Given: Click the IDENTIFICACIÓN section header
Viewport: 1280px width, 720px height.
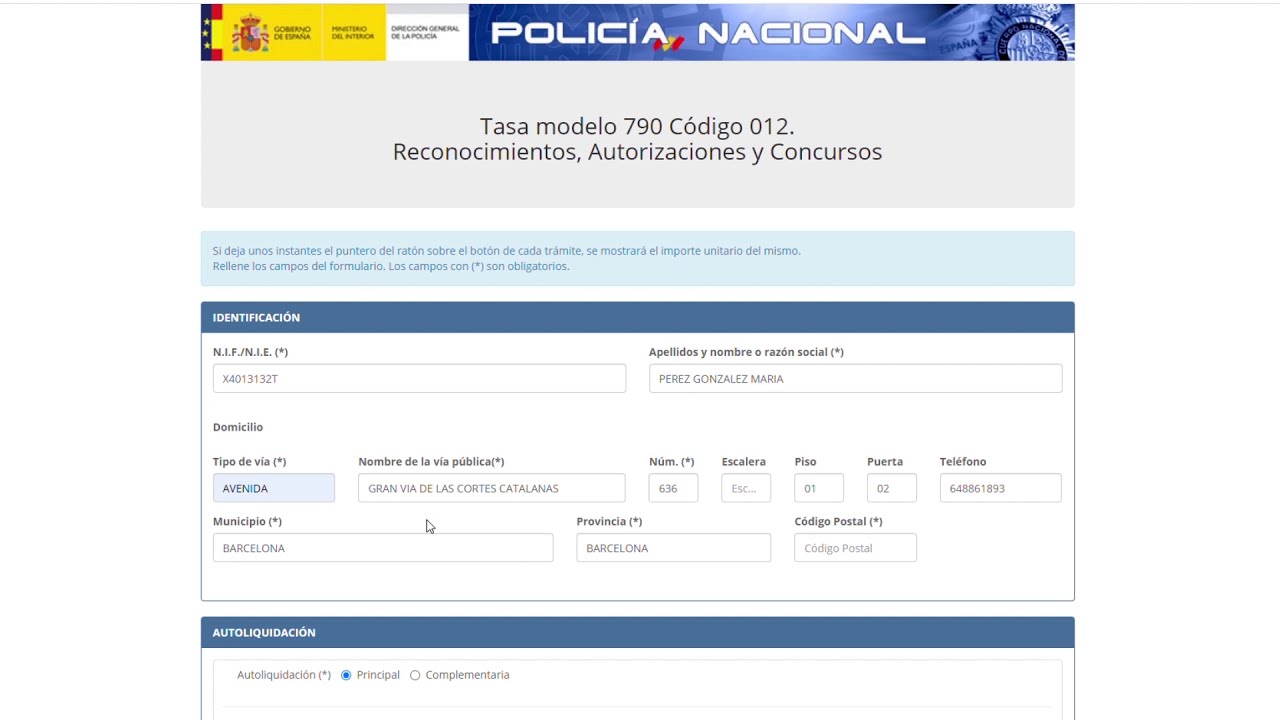Looking at the screenshot, I should pyautogui.click(x=638, y=317).
